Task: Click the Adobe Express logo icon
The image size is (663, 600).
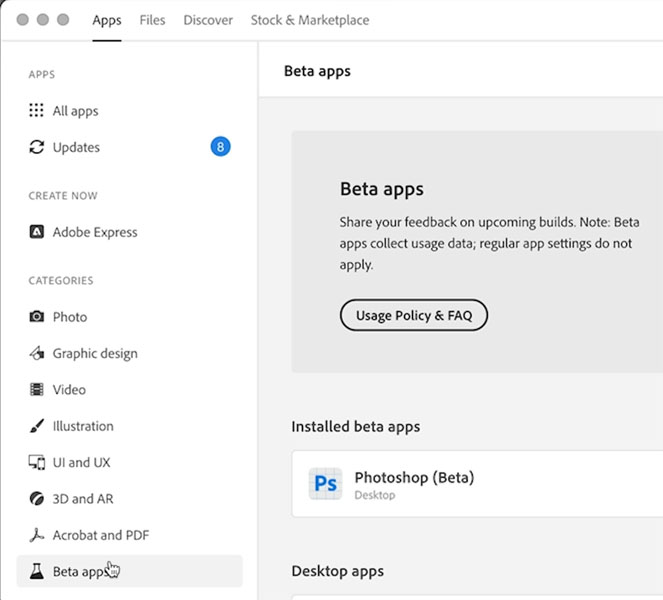Action: tap(36, 232)
